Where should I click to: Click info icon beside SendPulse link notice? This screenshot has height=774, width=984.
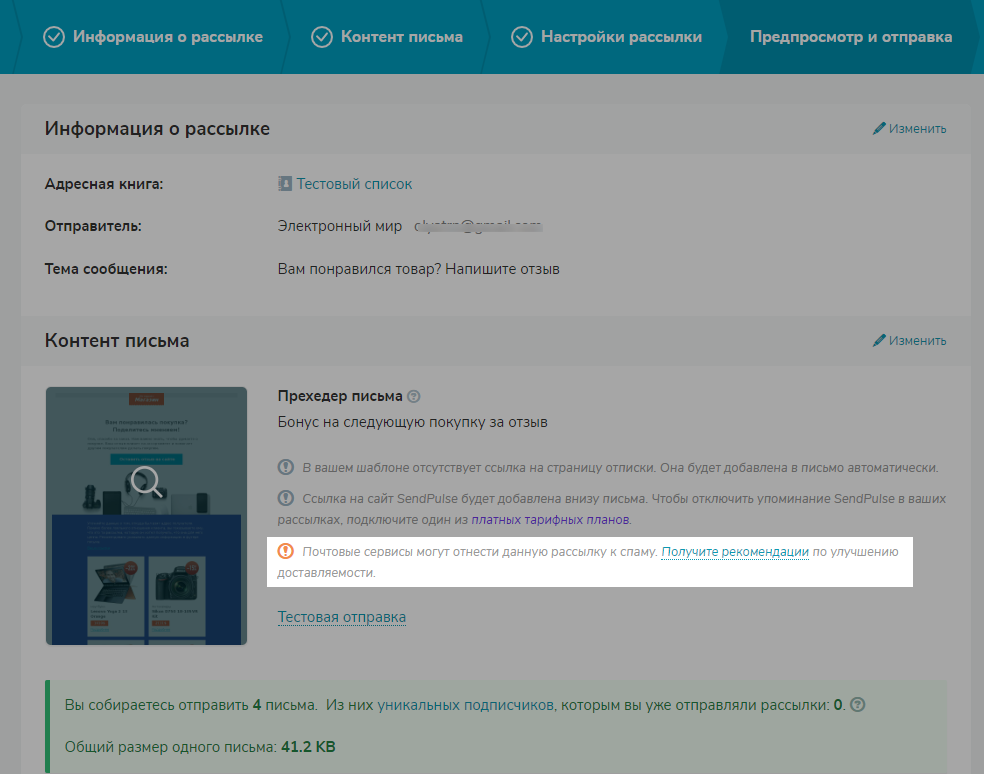coord(286,498)
